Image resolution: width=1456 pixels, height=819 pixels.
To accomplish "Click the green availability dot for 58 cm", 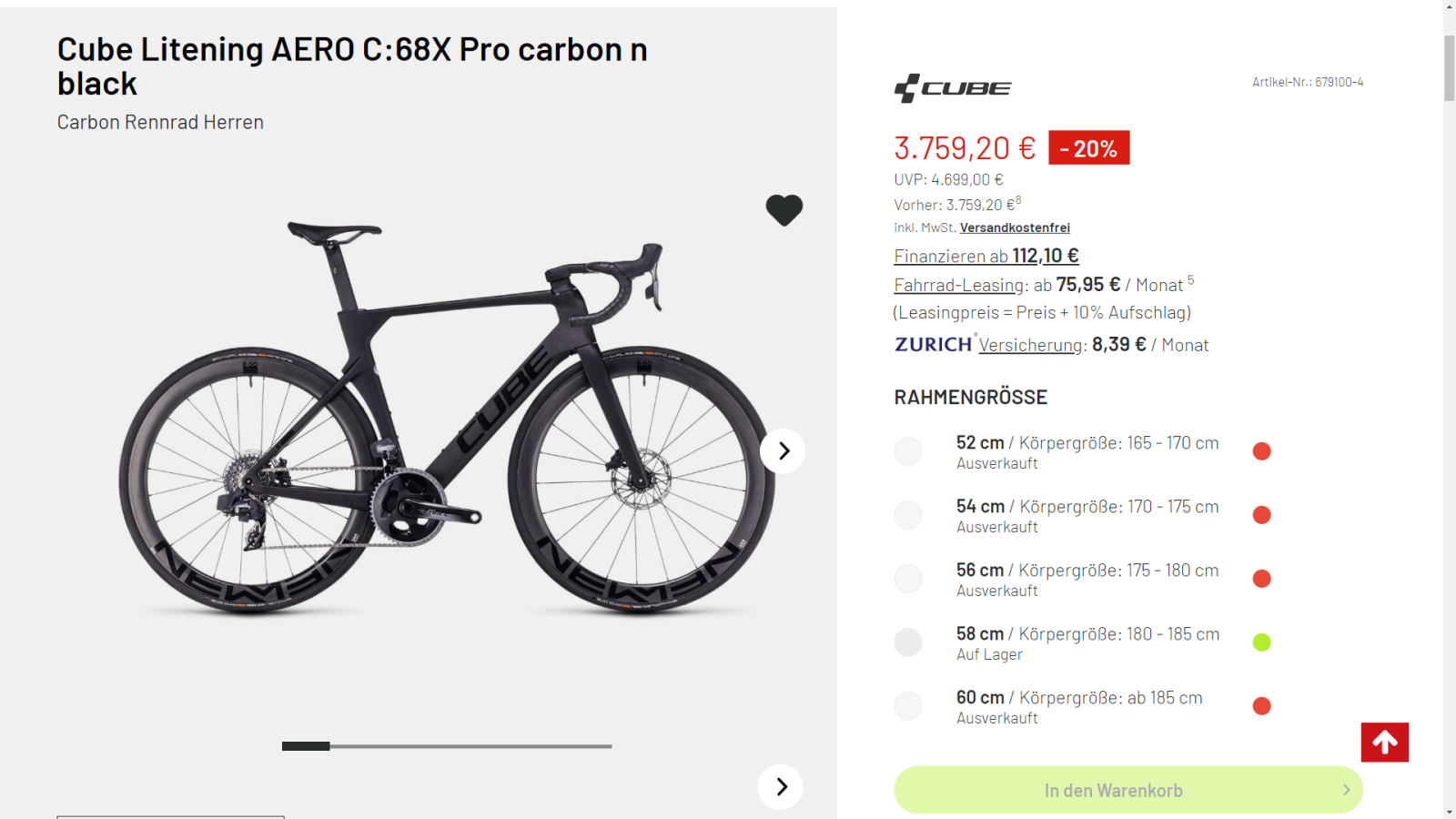I will [x=1261, y=642].
